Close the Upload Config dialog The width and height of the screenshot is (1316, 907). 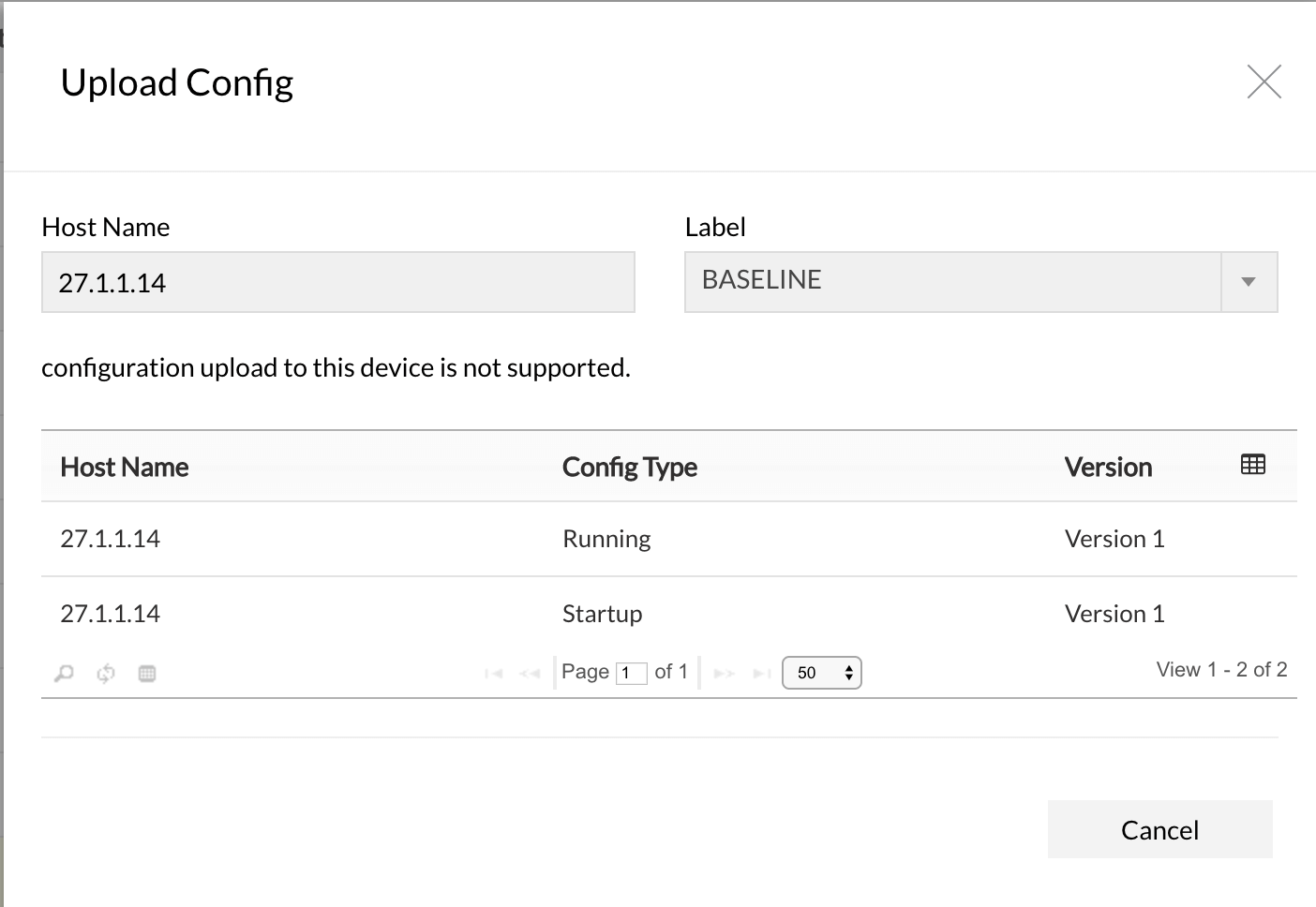click(x=1264, y=82)
